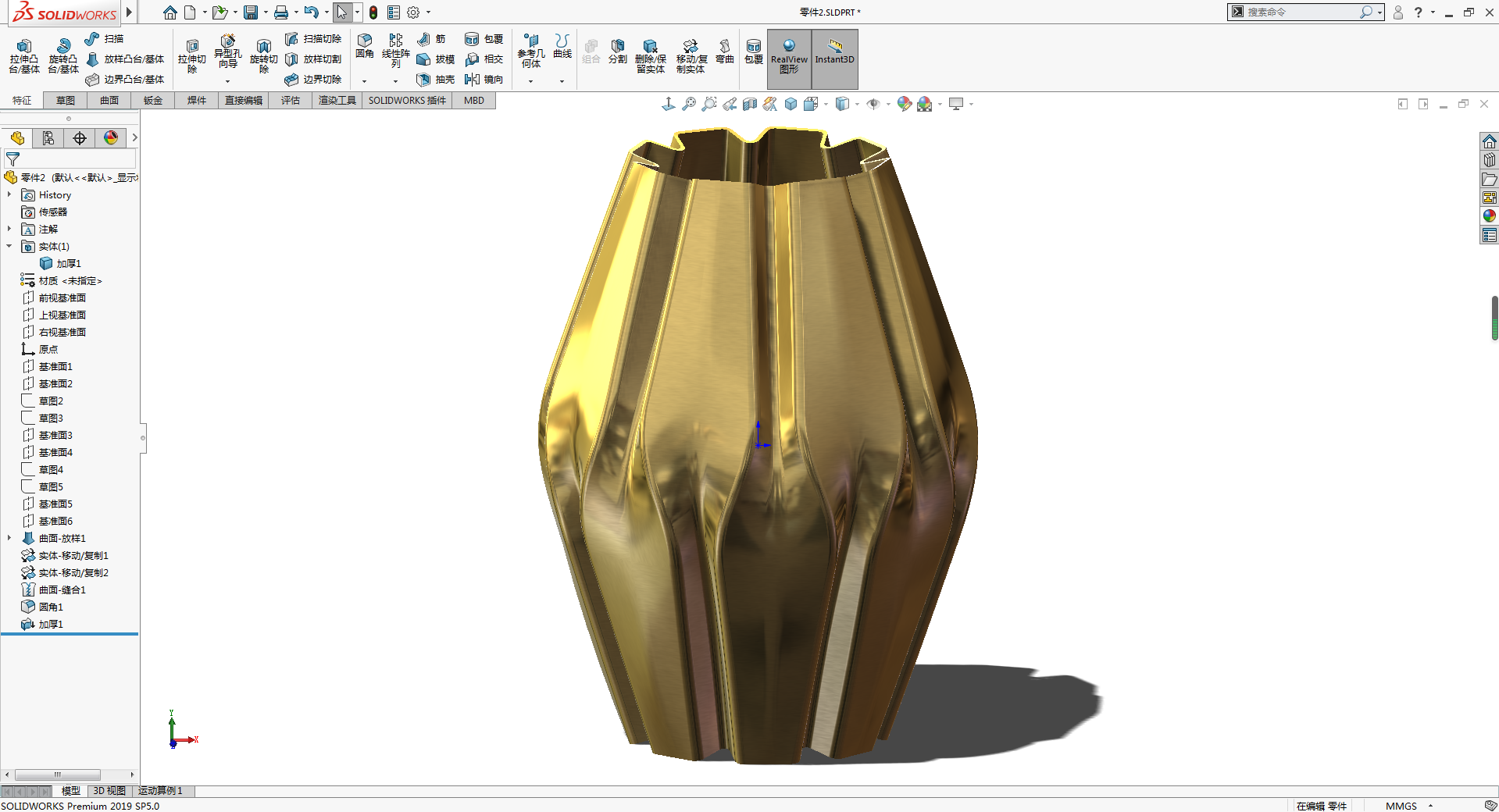Open the 运动算例 1 motion study tab
This screenshot has width=1499, height=812.
pyautogui.click(x=160, y=791)
